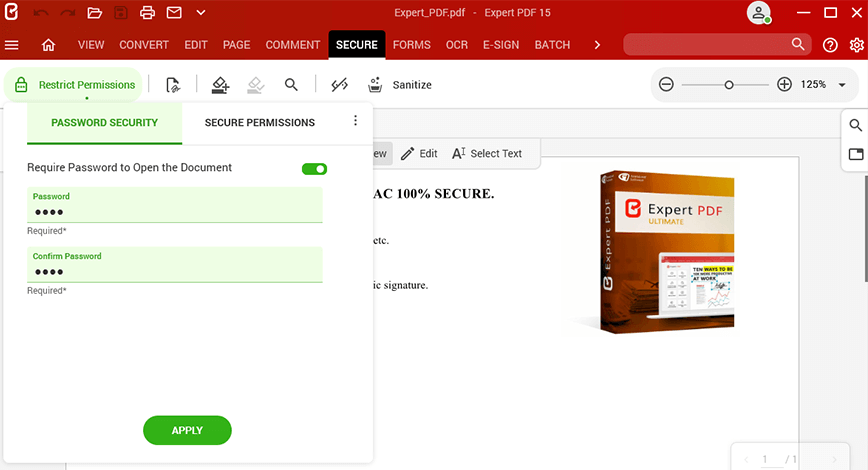Screen dimensions: 868x470
Task: Click the search and redact magnifier
Action: [291, 85]
